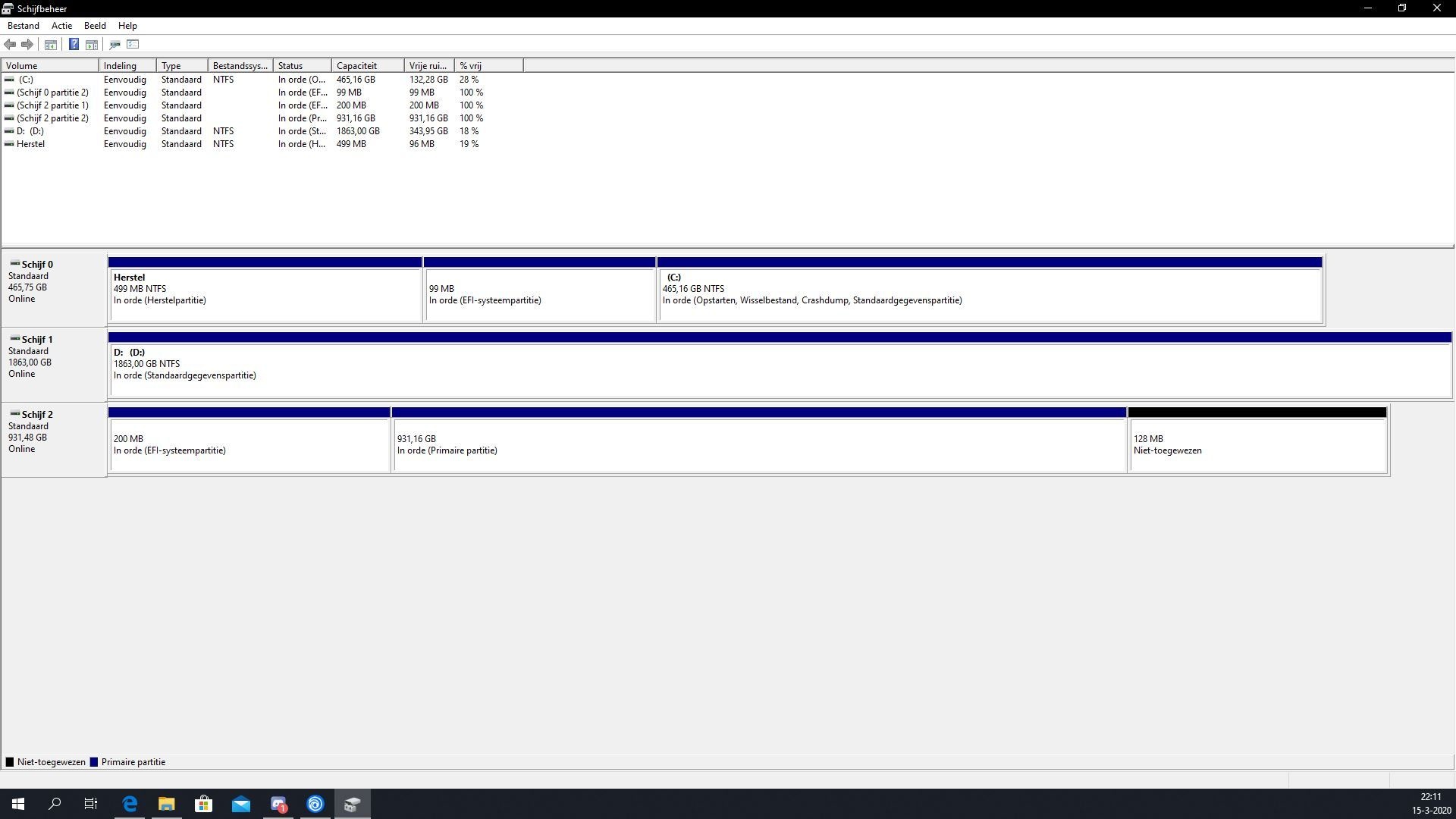Select the Herstel row in volume list
Image resolution: width=1456 pixels, height=819 pixels.
30,144
